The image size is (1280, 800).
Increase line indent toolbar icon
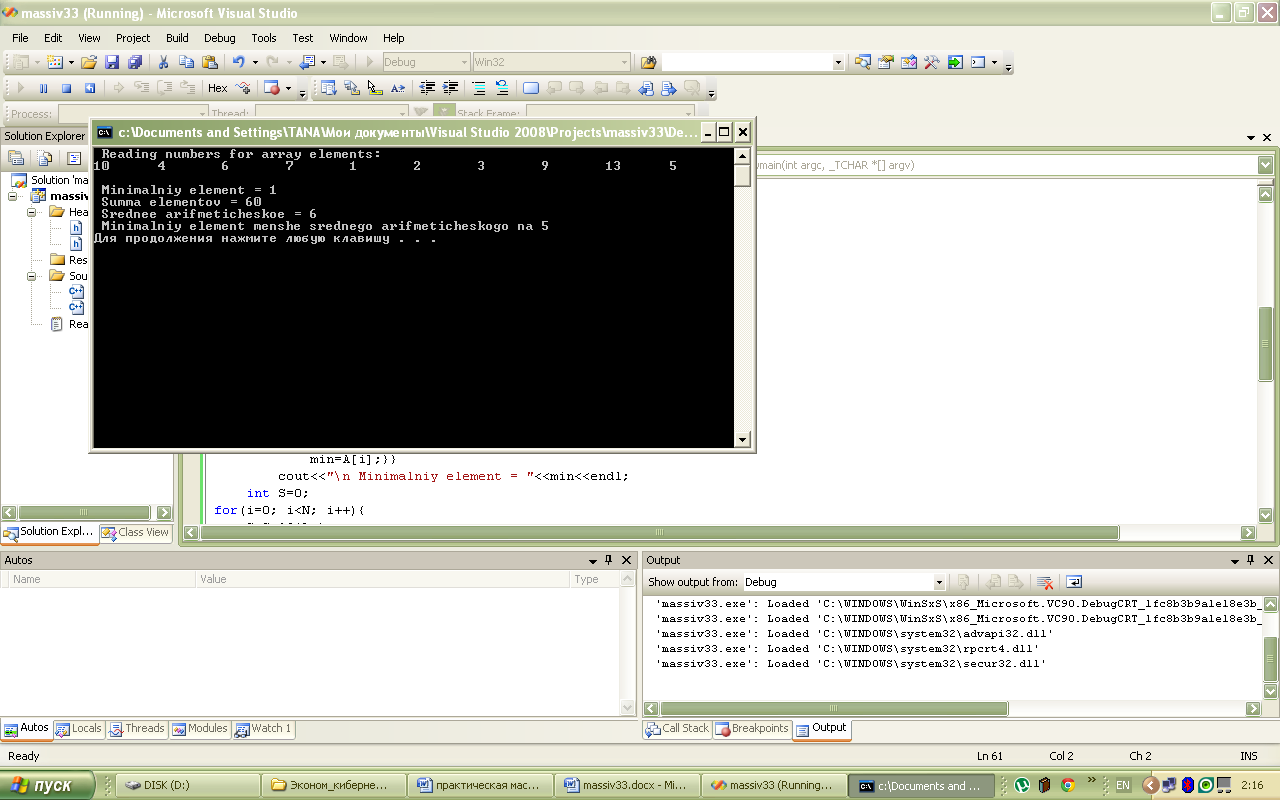click(450, 88)
